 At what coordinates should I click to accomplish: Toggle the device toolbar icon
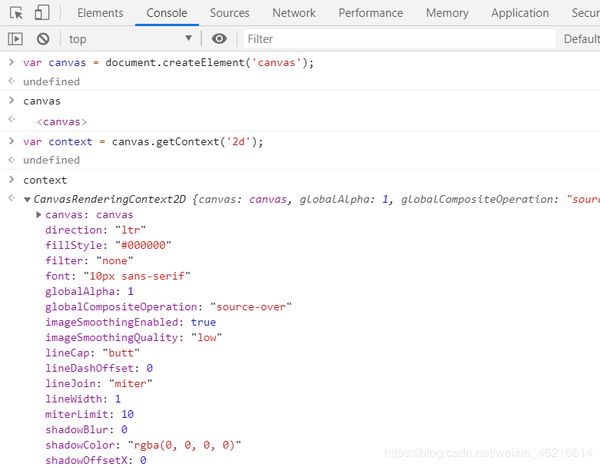tap(42, 13)
